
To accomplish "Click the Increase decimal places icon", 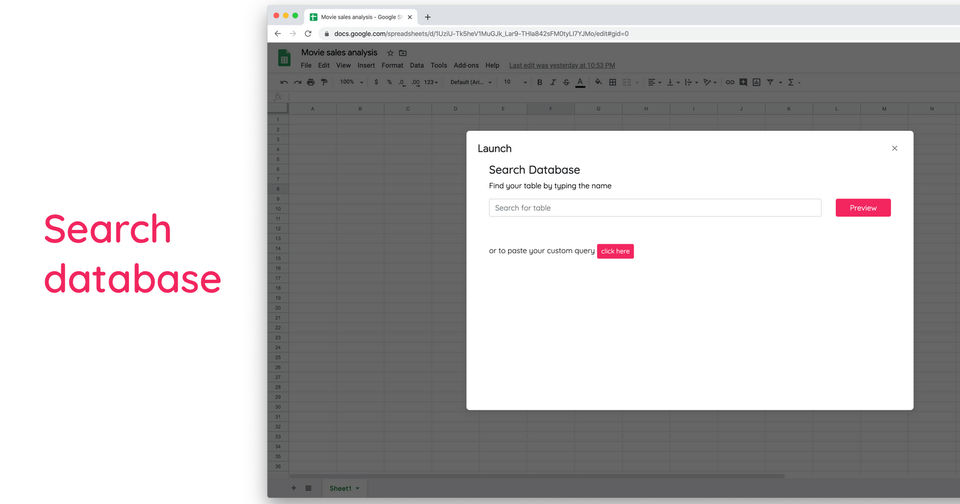I will coord(416,82).
